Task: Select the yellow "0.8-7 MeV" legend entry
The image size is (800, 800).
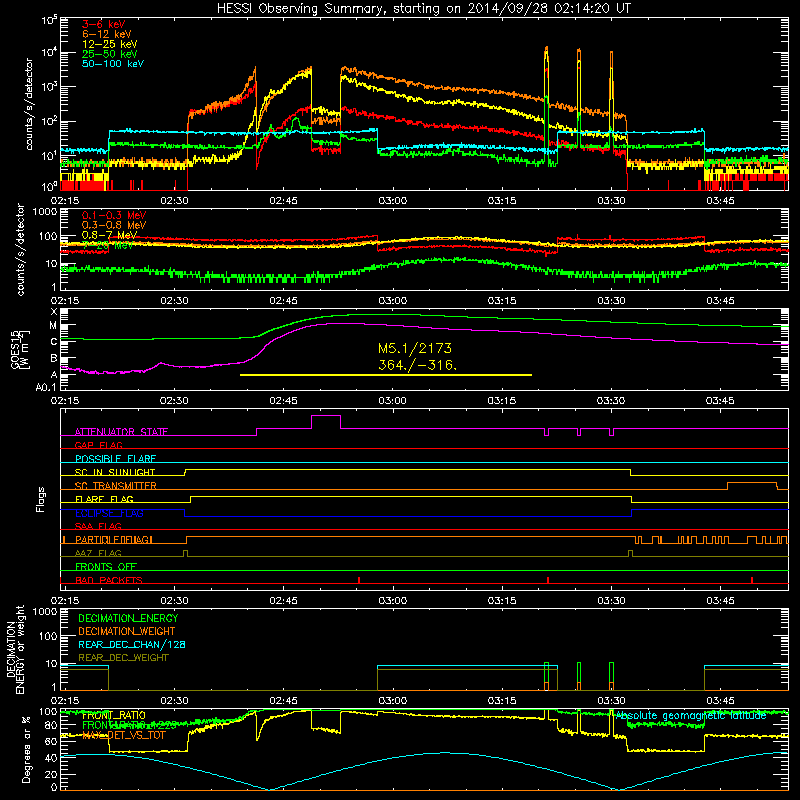Action: click(x=109, y=235)
